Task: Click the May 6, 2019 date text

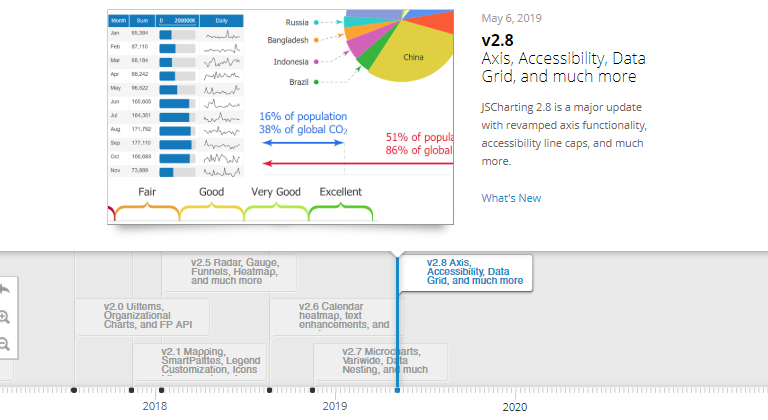Action: pos(510,18)
